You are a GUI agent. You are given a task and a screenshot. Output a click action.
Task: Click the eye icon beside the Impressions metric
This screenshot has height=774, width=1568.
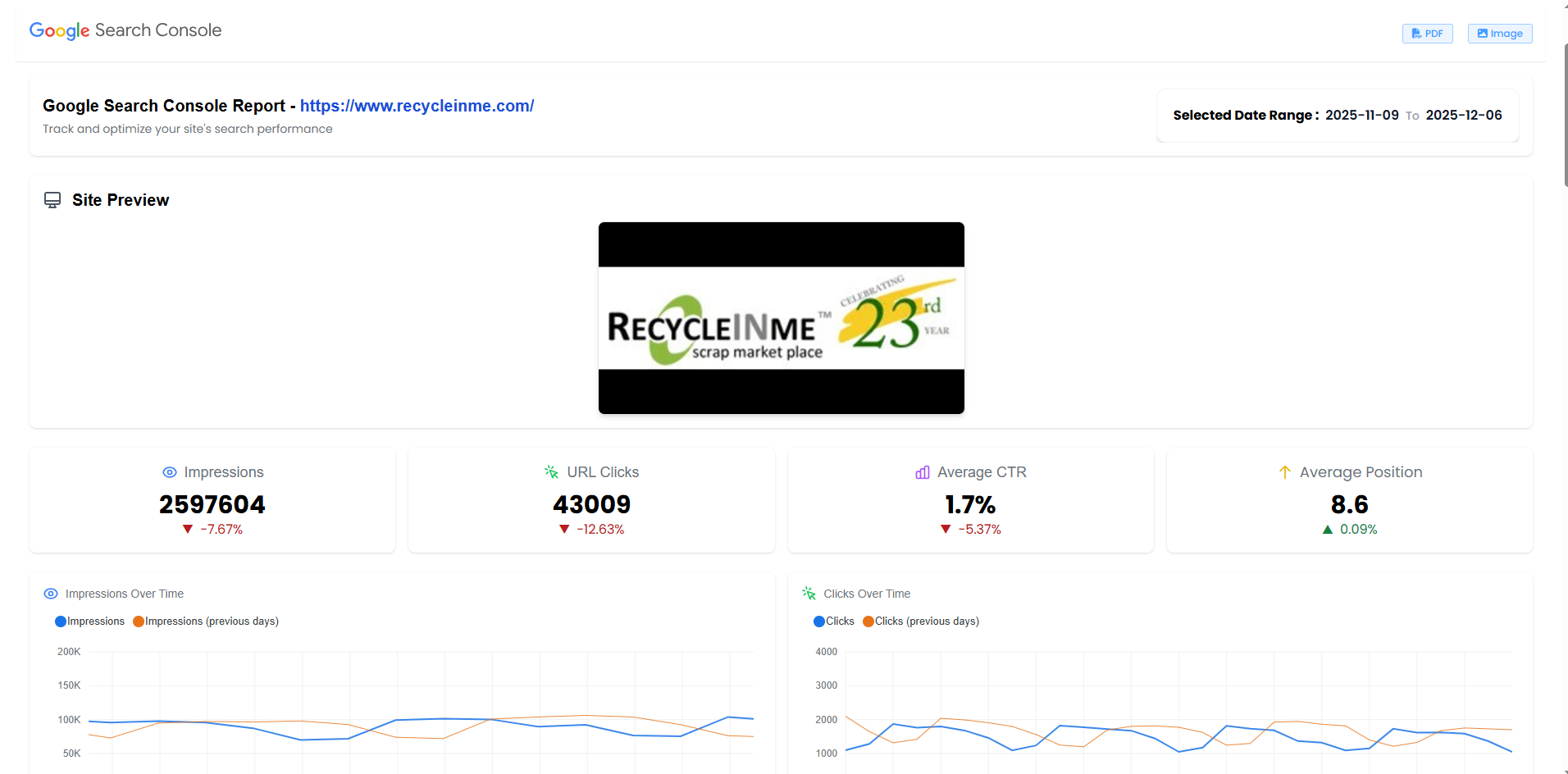tap(170, 472)
